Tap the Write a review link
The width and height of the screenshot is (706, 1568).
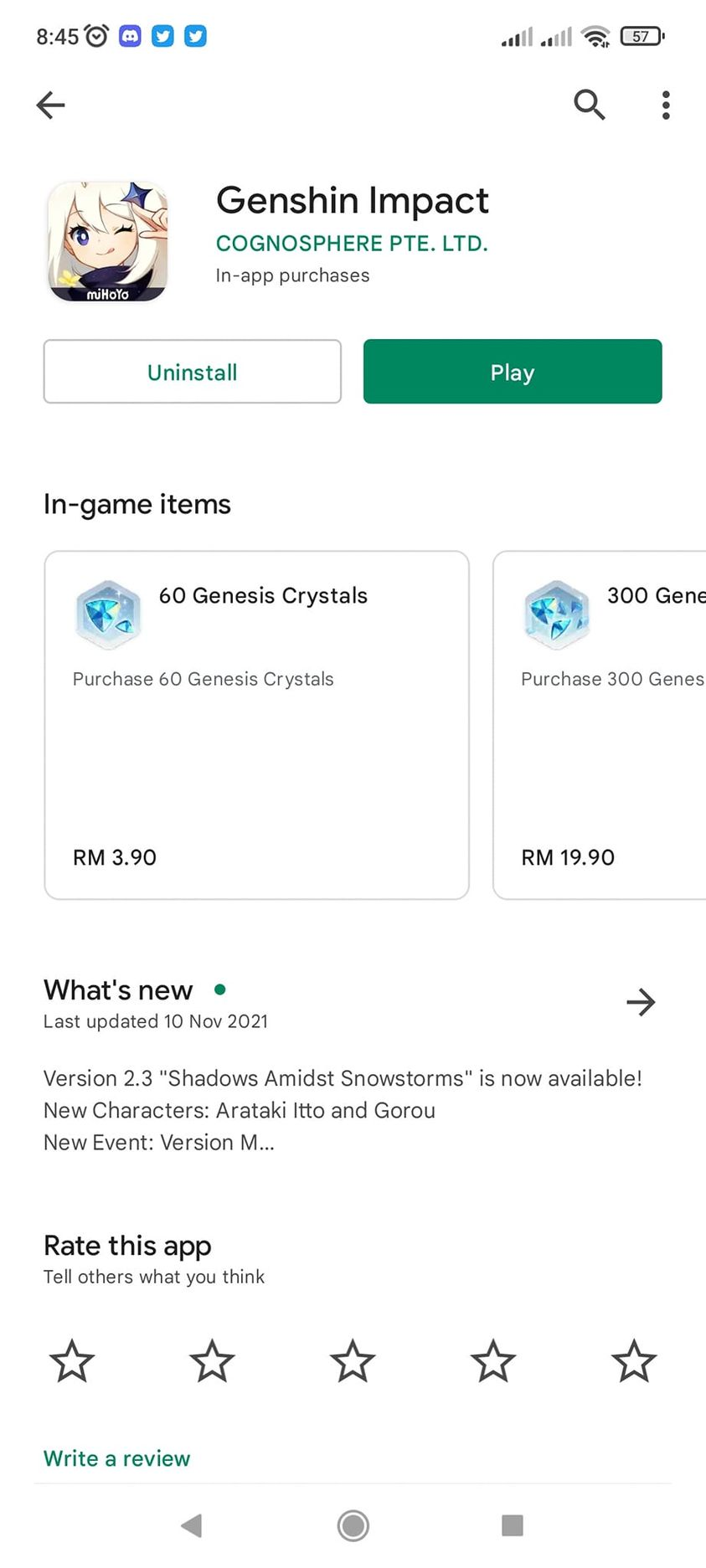tap(117, 1458)
